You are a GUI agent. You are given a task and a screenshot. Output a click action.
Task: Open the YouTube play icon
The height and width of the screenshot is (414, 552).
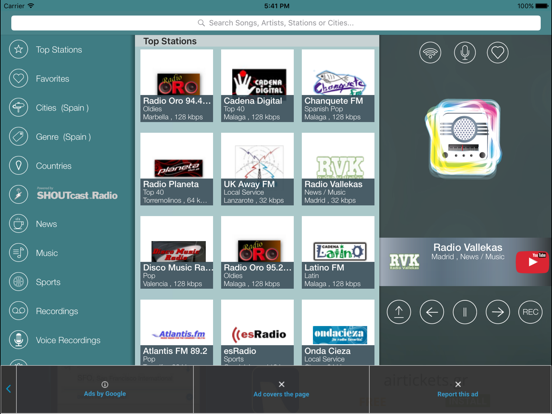pyautogui.click(x=532, y=262)
